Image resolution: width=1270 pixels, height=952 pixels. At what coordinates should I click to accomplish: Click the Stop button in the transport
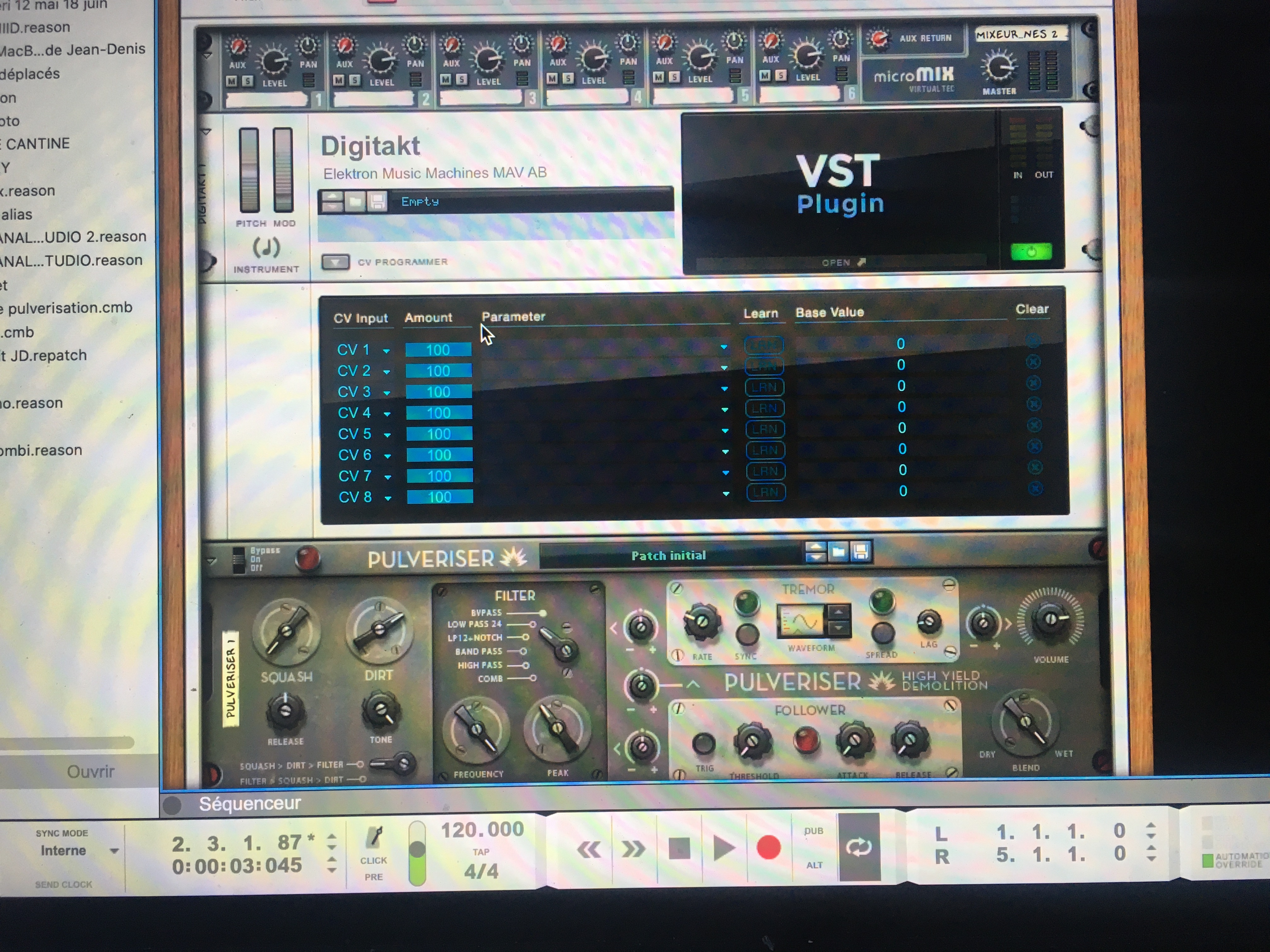pos(679,847)
